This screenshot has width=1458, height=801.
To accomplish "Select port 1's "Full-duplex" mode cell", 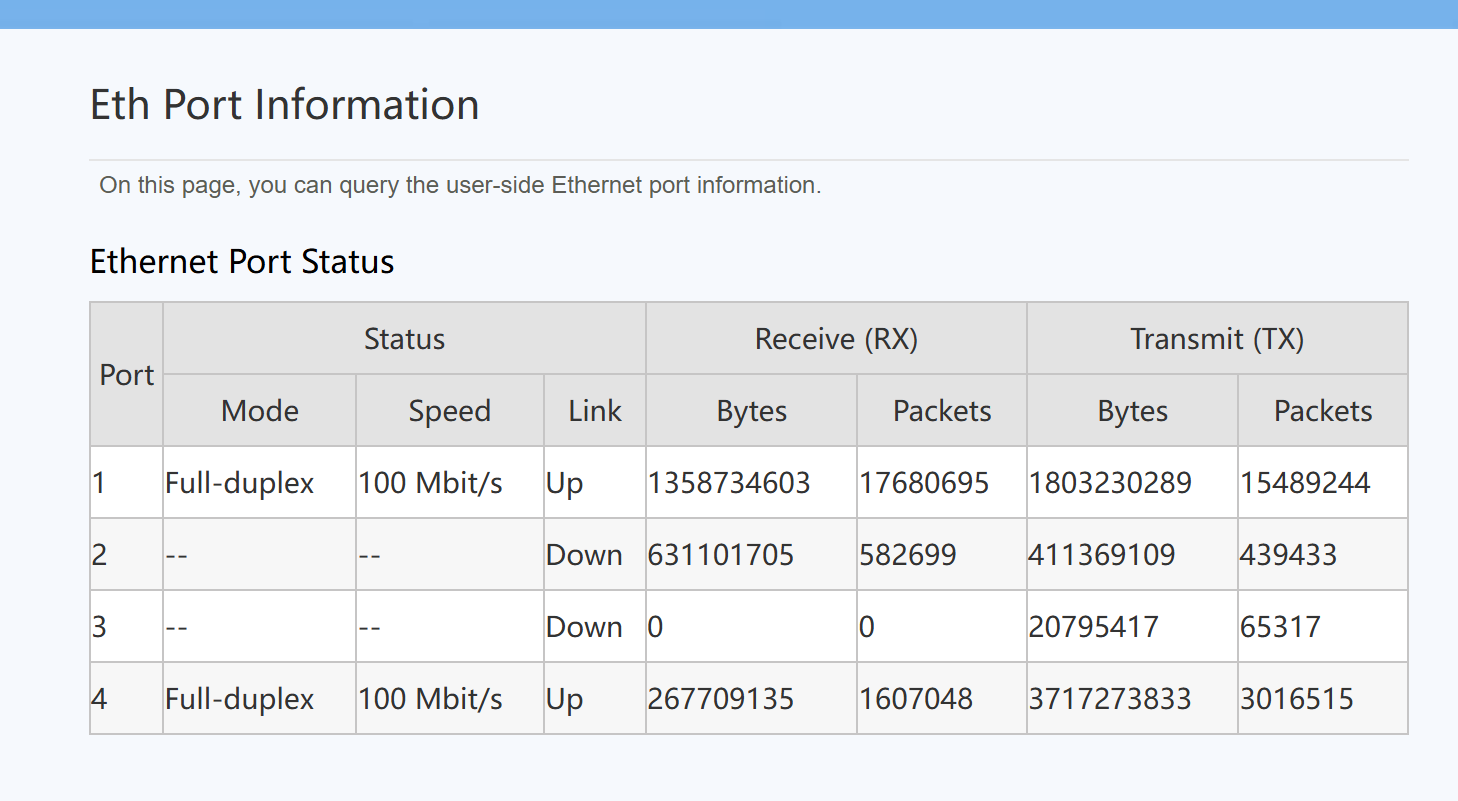I will (260, 483).
